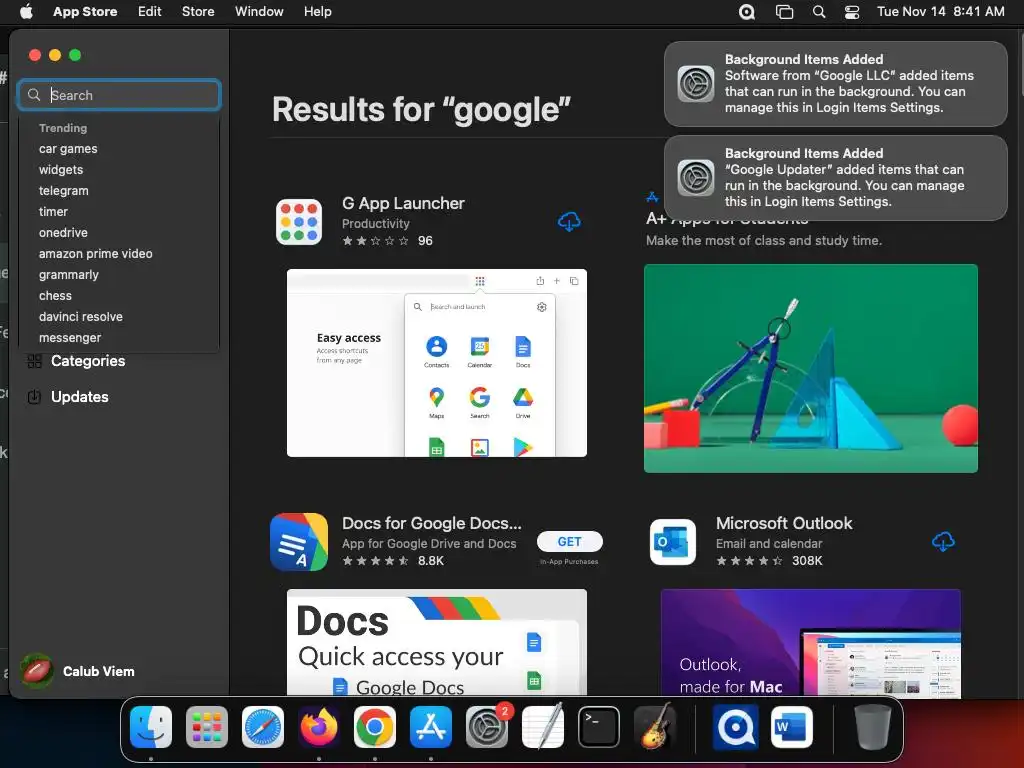Open System Settings with badge in Dock
Viewport: 1024px width, 768px height.
pyautogui.click(x=487, y=727)
